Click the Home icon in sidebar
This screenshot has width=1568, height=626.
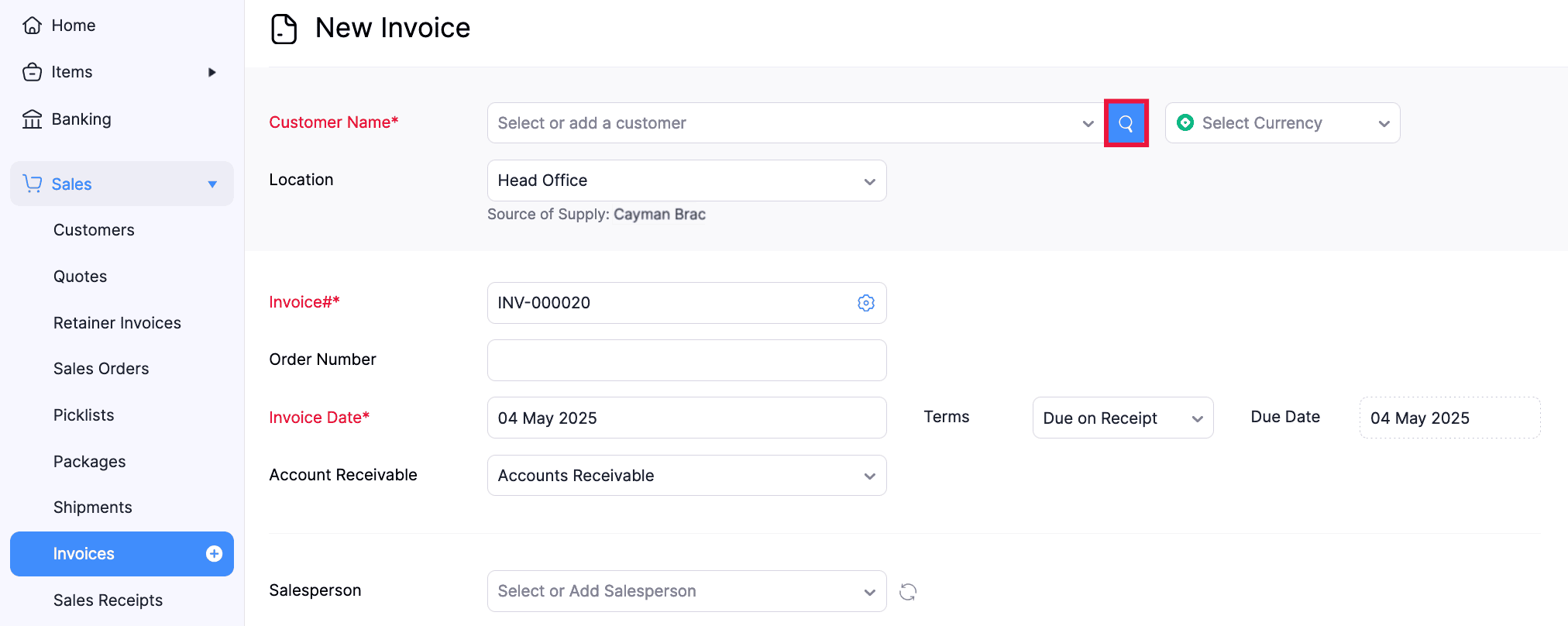(32, 26)
